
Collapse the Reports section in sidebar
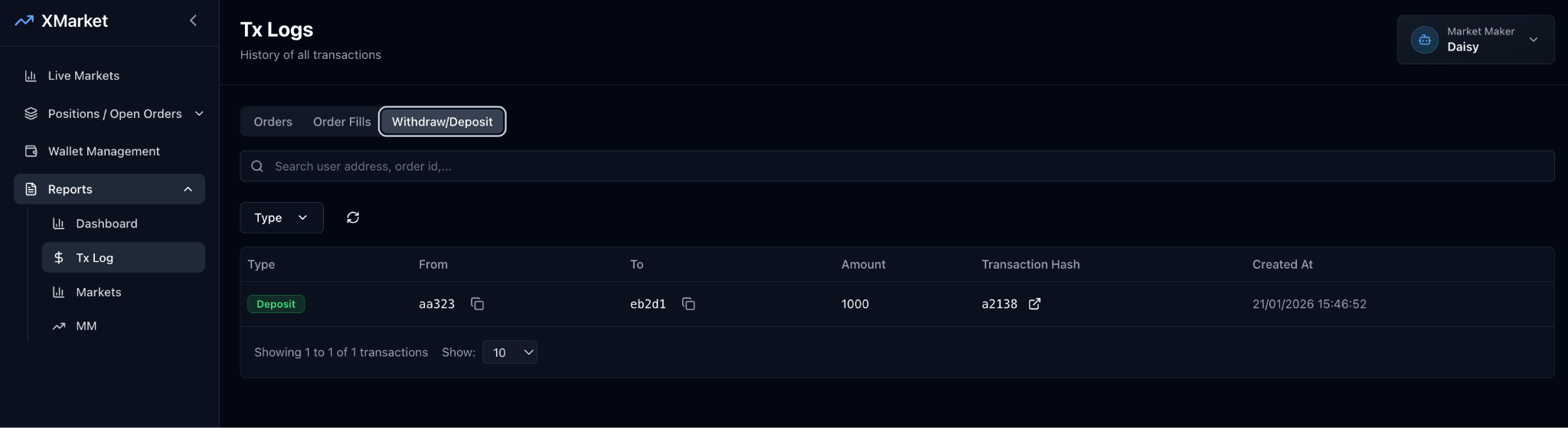click(188, 189)
